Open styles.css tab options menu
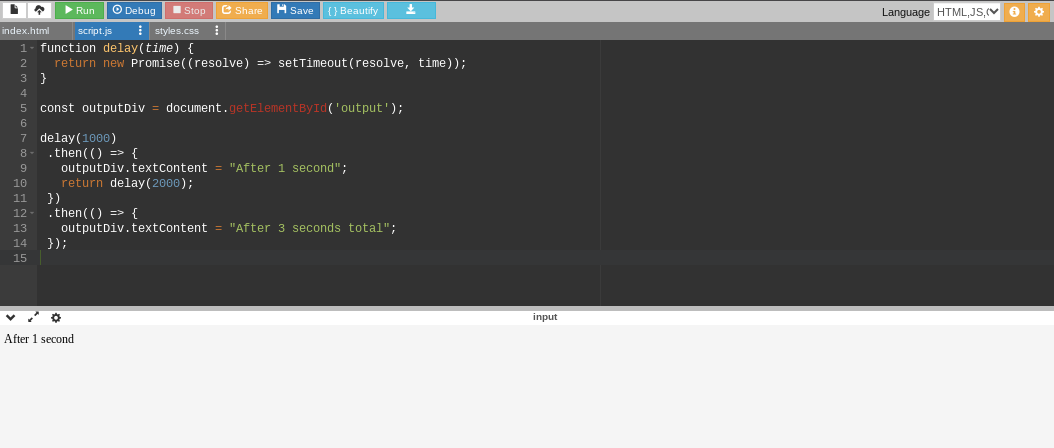 pos(216,31)
